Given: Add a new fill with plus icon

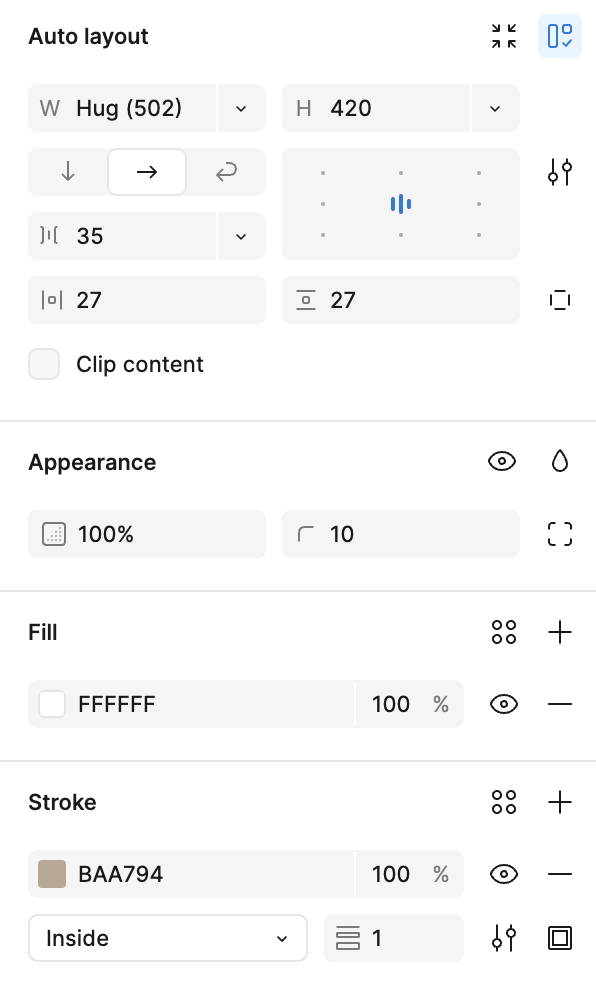Looking at the screenshot, I should [x=559, y=632].
